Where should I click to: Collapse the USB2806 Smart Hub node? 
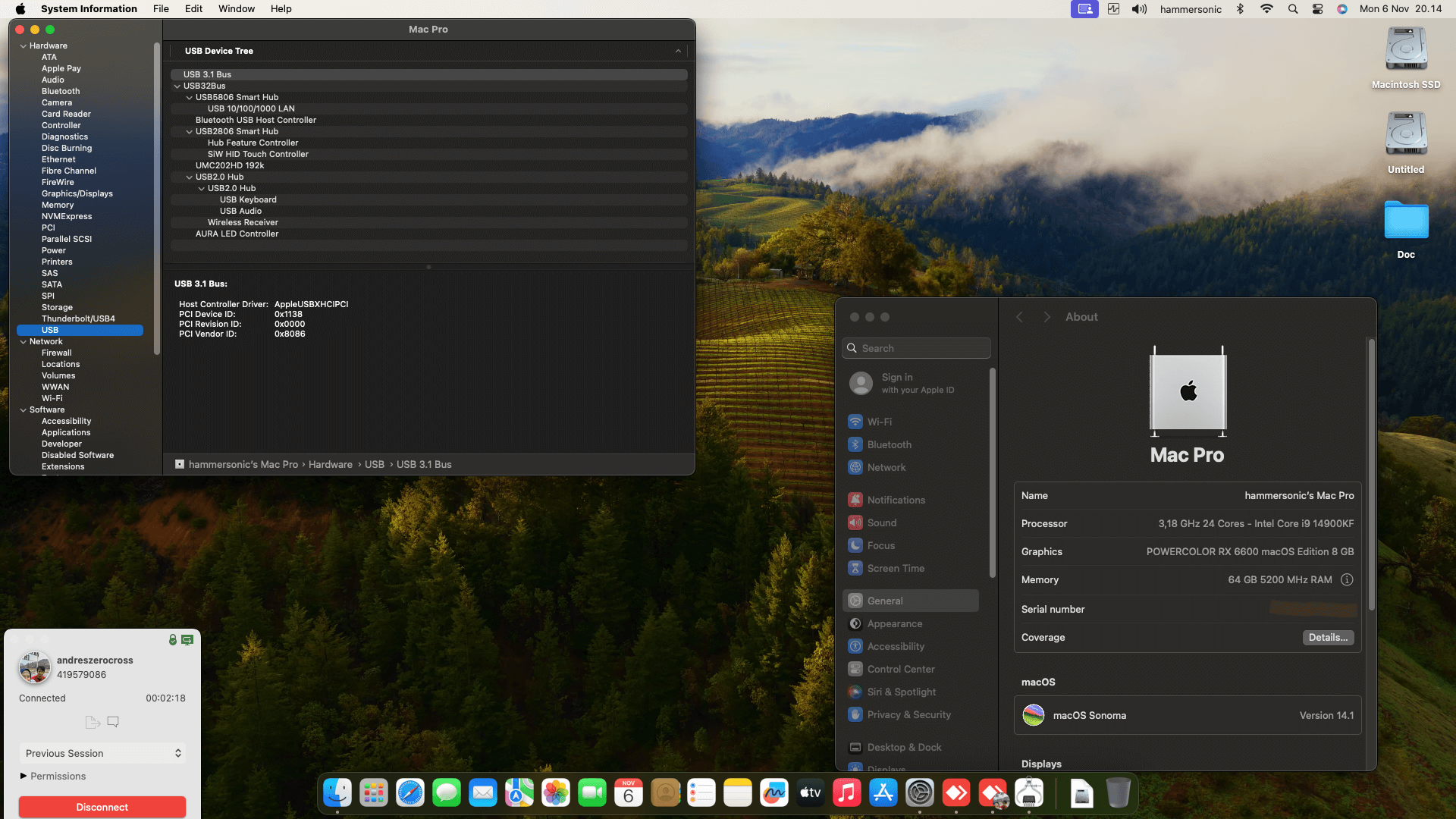(x=190, y=132)
